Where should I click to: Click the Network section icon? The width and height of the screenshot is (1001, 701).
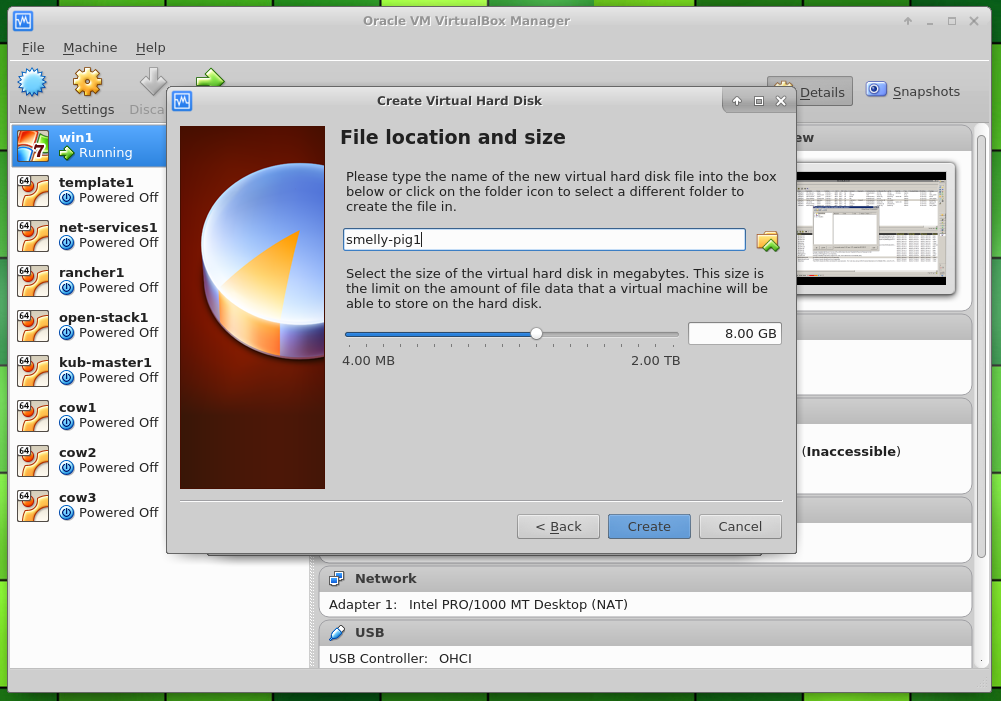point(336,578)
